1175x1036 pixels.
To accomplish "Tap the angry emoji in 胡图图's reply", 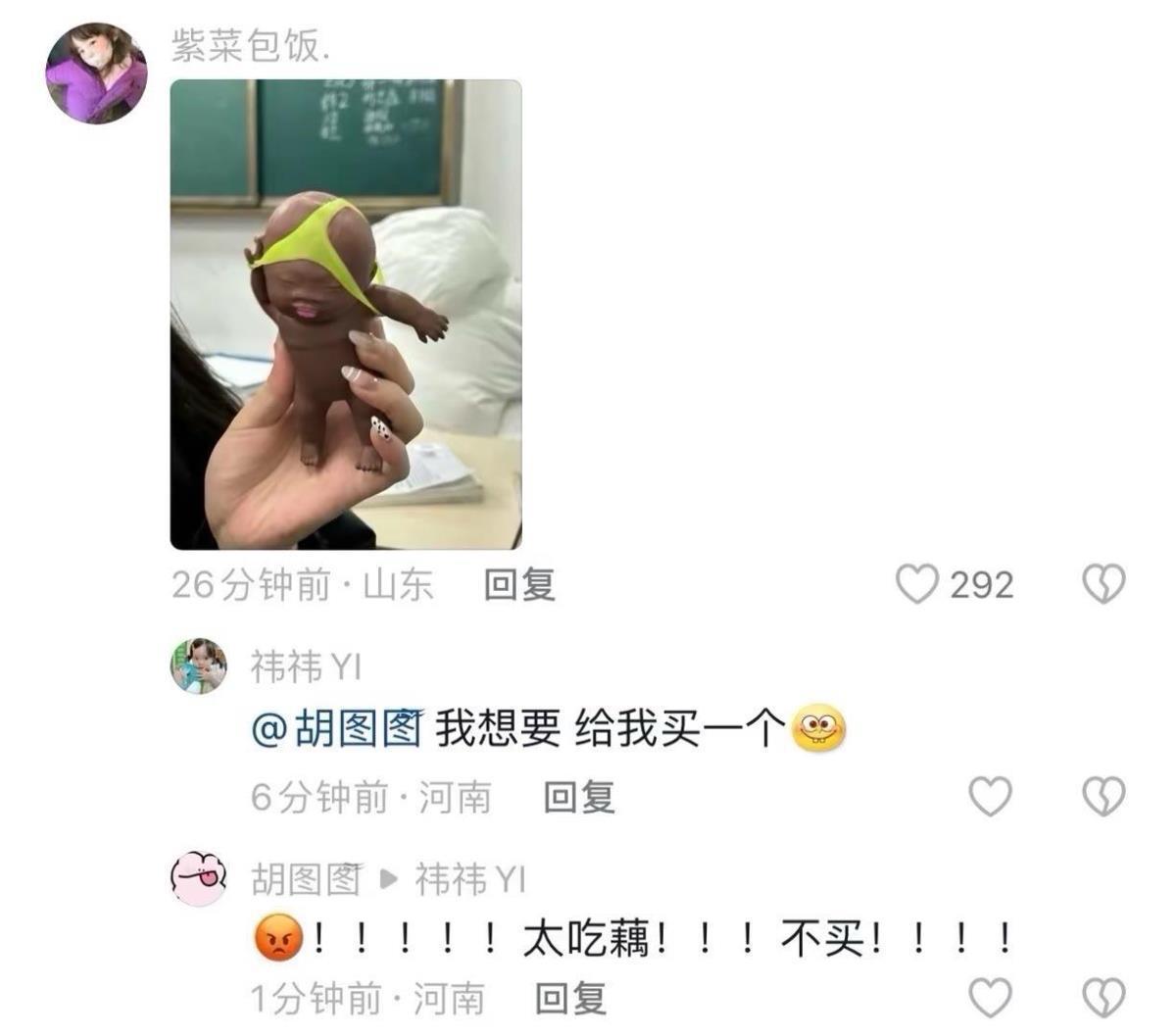I will click(278, 937).
